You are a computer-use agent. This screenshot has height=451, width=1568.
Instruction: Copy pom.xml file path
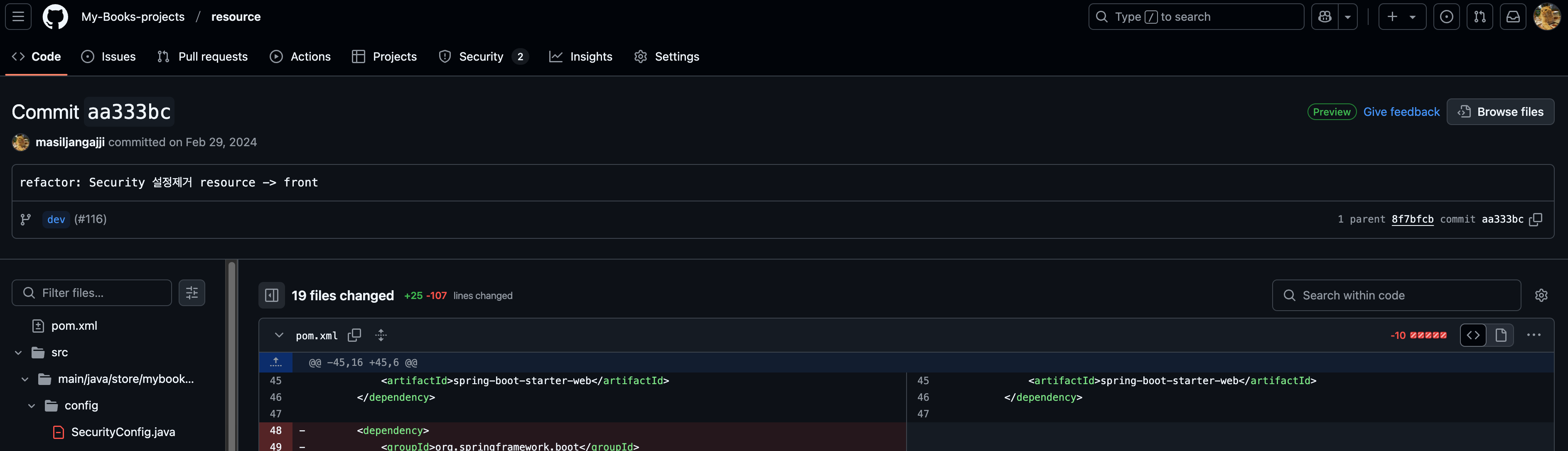pos(354,336)
